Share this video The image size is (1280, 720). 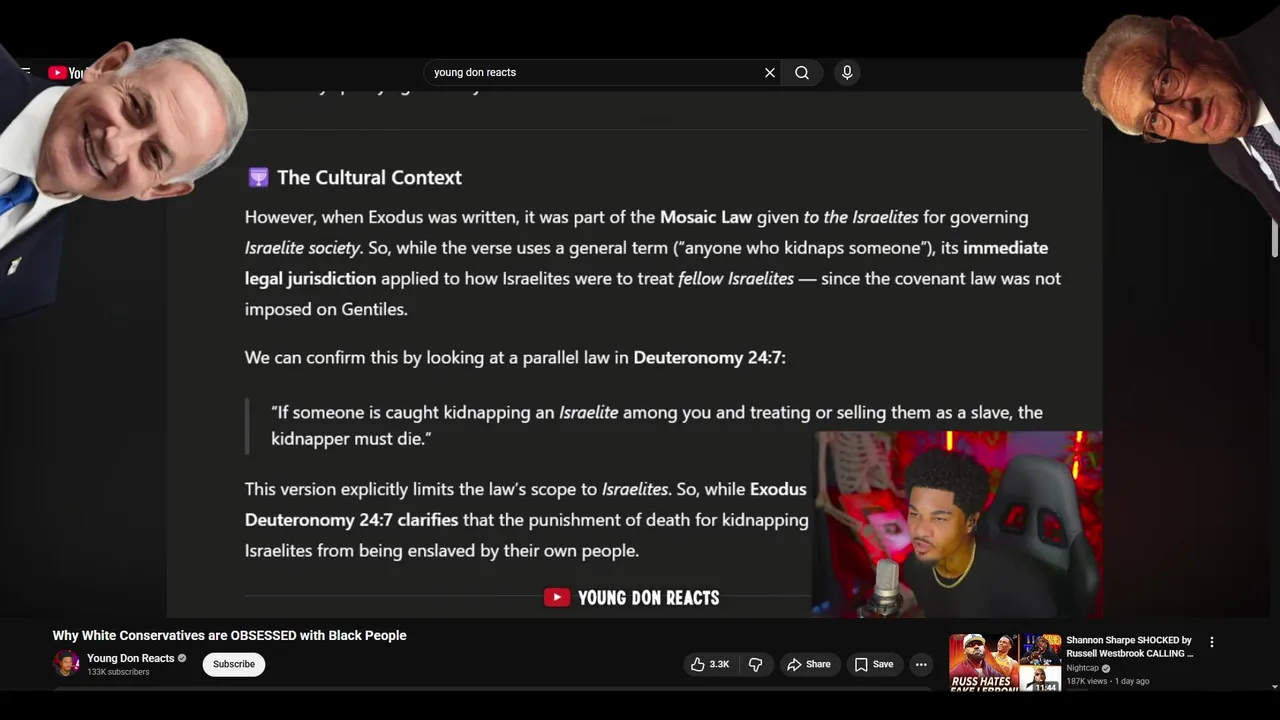coord(809,664)
